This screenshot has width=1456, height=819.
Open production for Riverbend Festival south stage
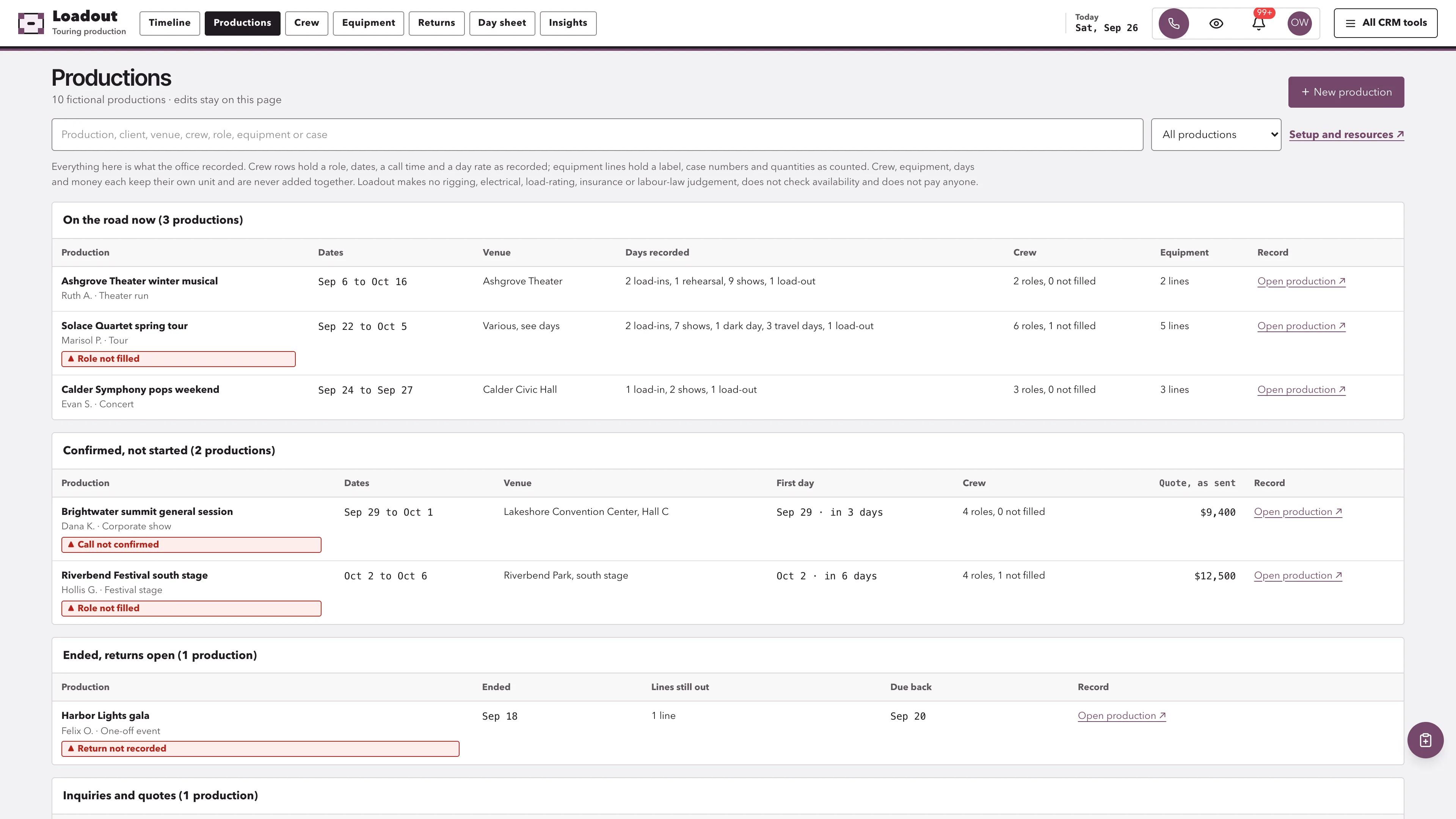[1298, 576]
